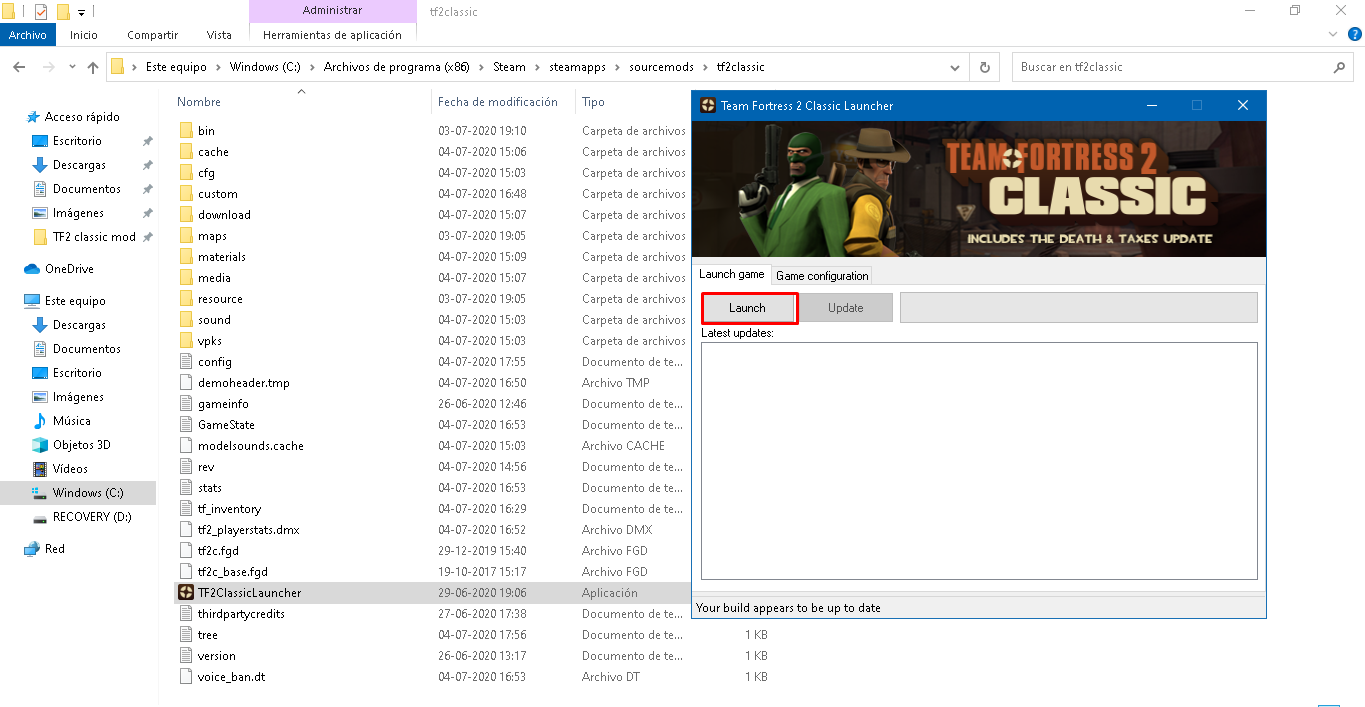Sort by the Tipo column header
The image size is (1365, 707).
click(594, 102)
